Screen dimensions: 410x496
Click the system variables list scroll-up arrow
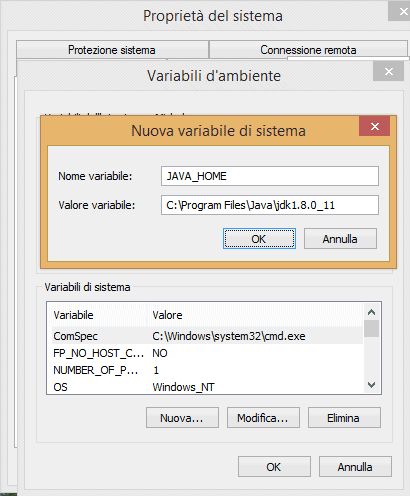pos(371,312)
